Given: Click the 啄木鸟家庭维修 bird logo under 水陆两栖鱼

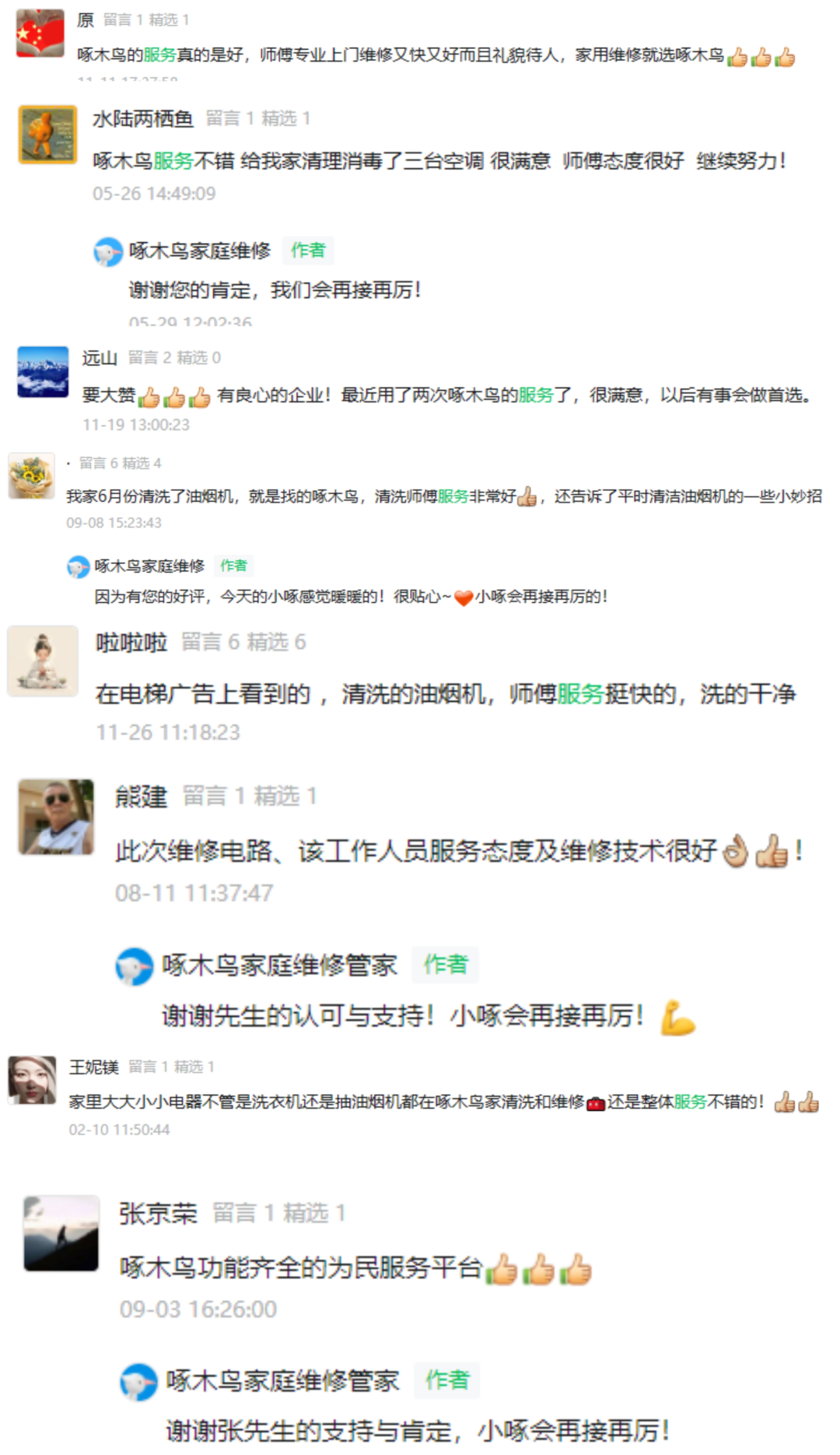Looking at the screenshot, I should coord(108,251).
